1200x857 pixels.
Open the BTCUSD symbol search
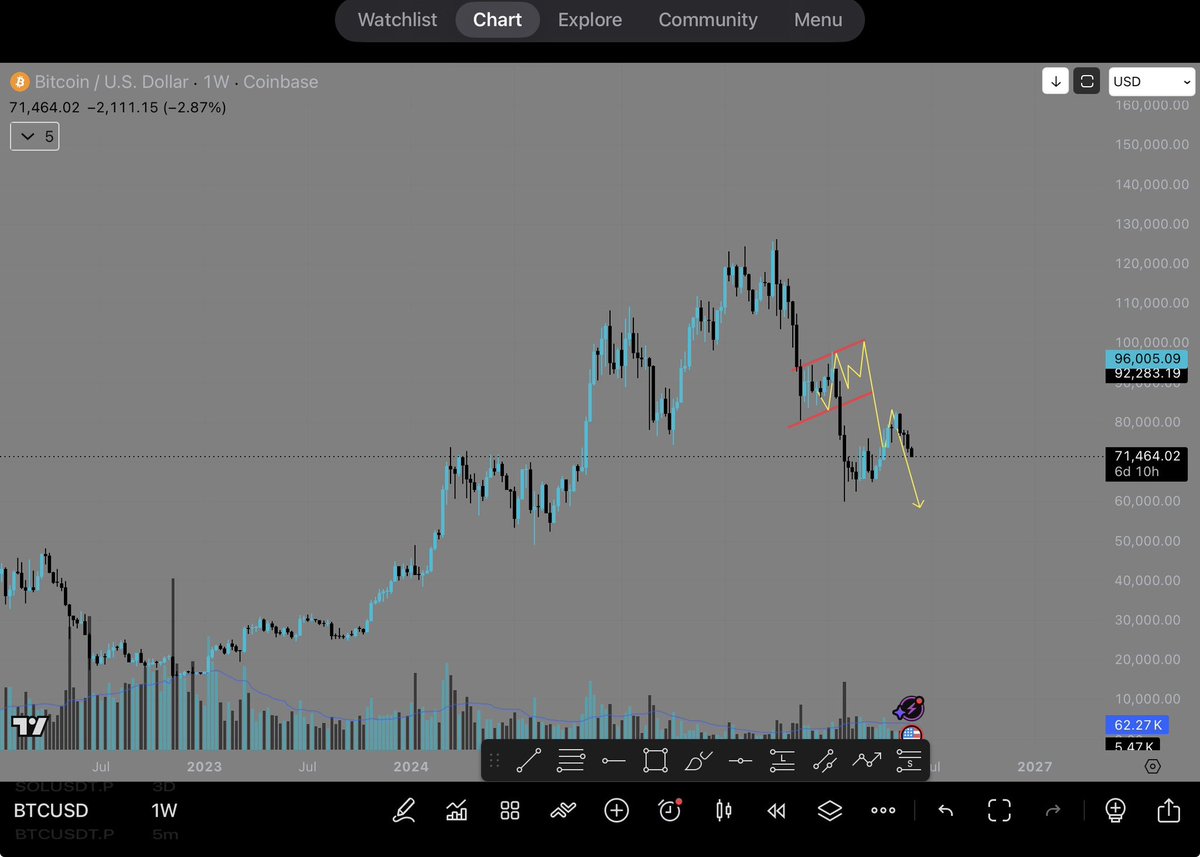(51, 810)
